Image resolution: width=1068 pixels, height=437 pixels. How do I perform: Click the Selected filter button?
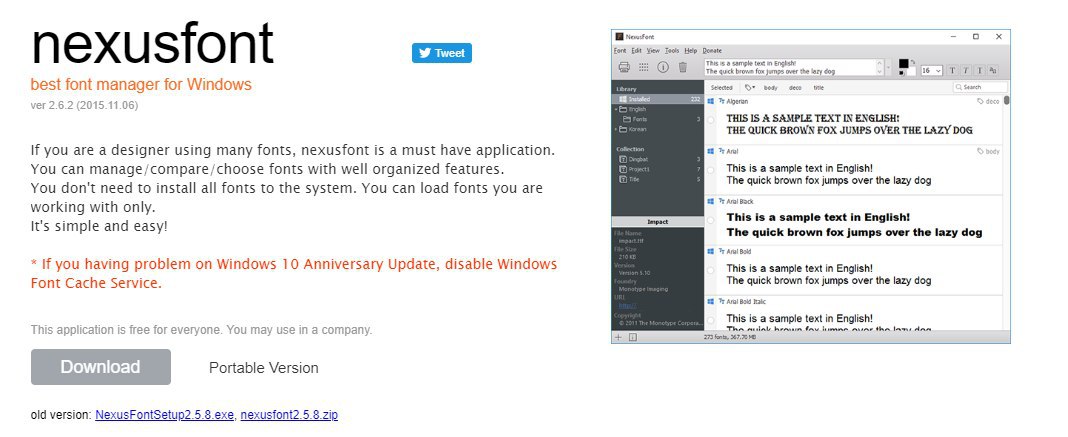(x=721, y=87)
